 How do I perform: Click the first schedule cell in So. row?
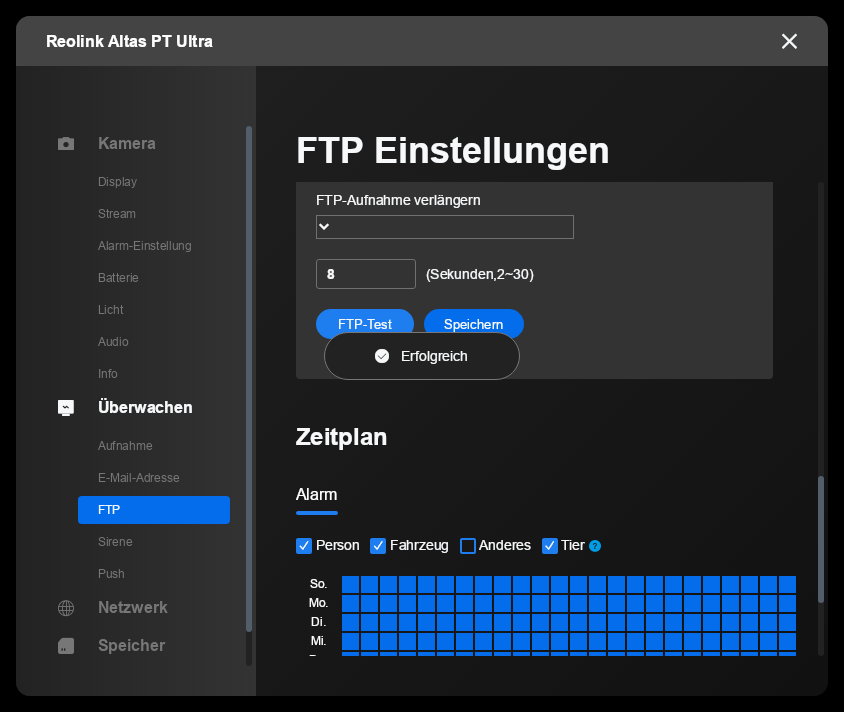[x=350, y=584]
